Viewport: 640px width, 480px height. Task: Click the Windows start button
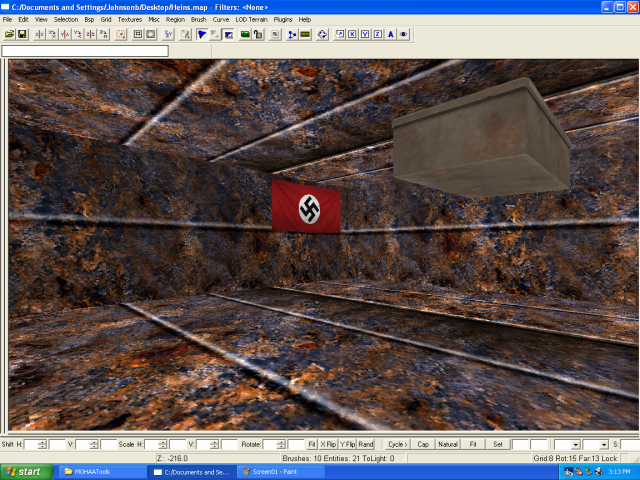click(26, 472)
